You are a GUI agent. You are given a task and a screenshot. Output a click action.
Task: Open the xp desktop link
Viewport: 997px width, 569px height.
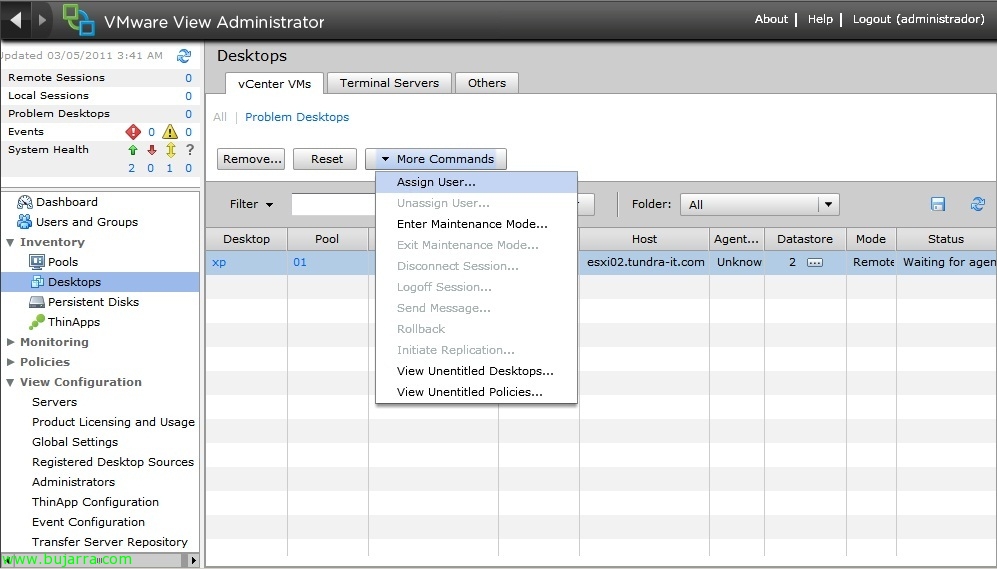[219, 263]
